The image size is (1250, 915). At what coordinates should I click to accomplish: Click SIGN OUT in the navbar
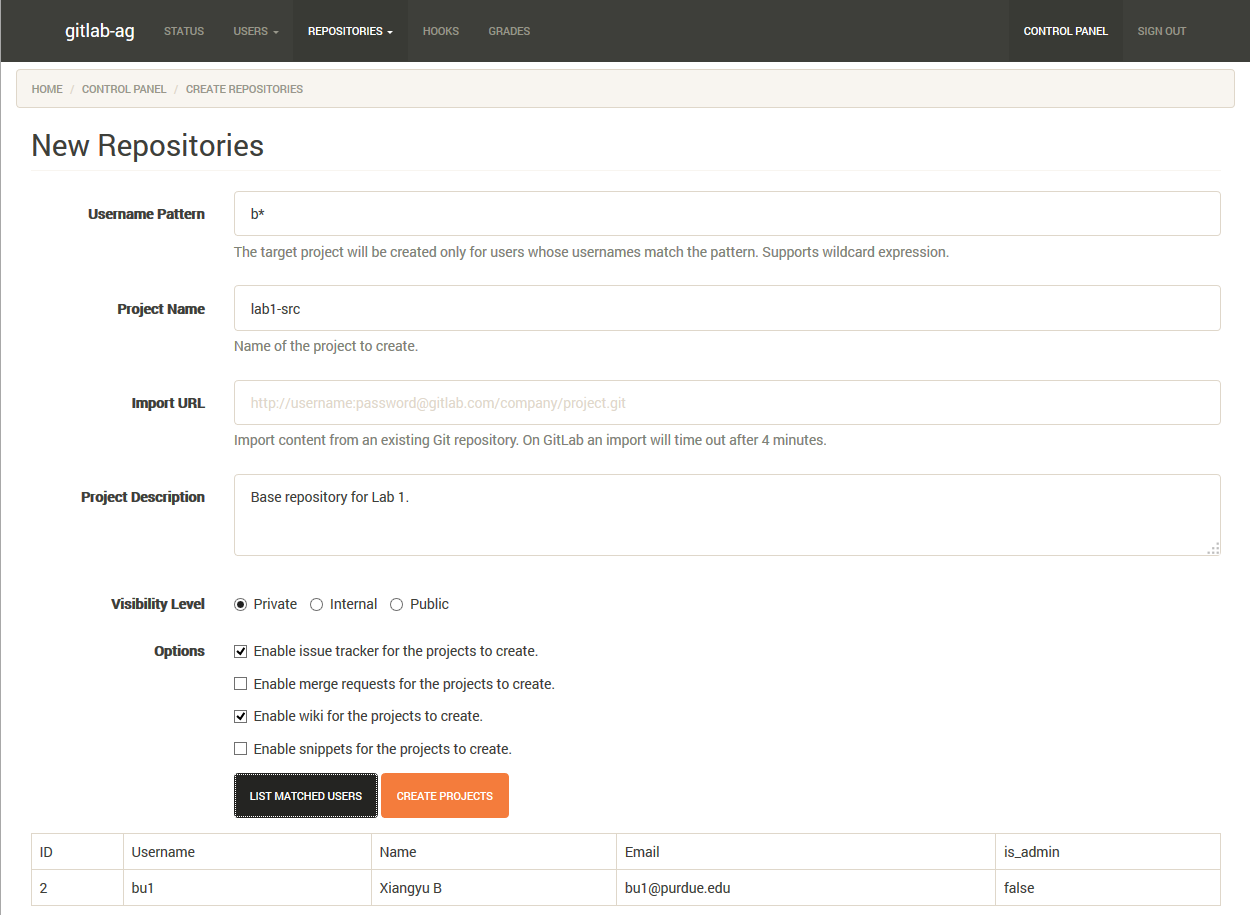1161,31
